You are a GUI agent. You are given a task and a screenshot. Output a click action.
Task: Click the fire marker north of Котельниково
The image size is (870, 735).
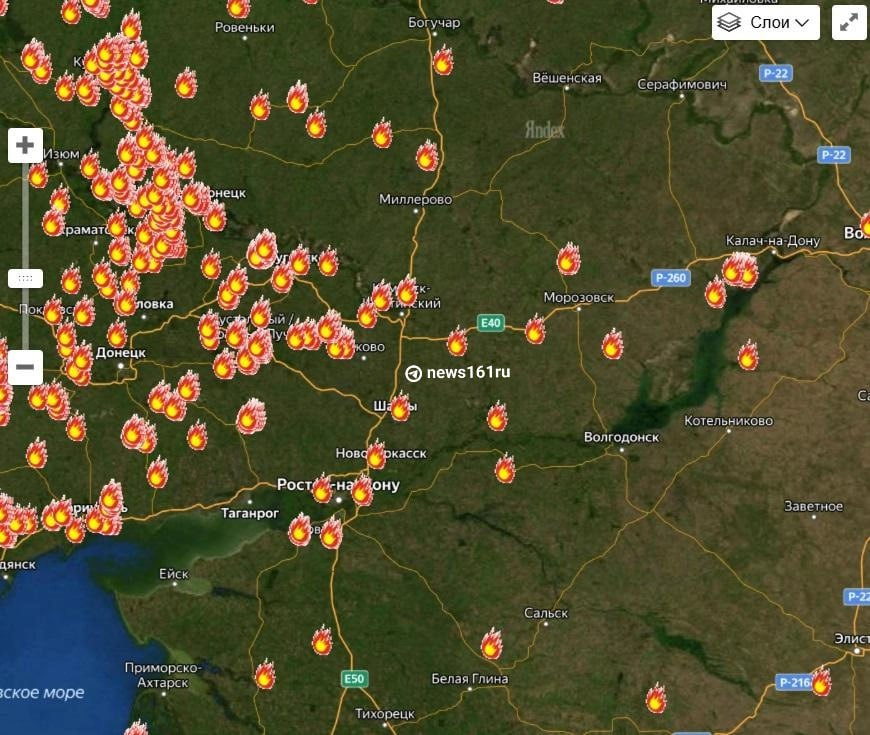tap(747, 355)
